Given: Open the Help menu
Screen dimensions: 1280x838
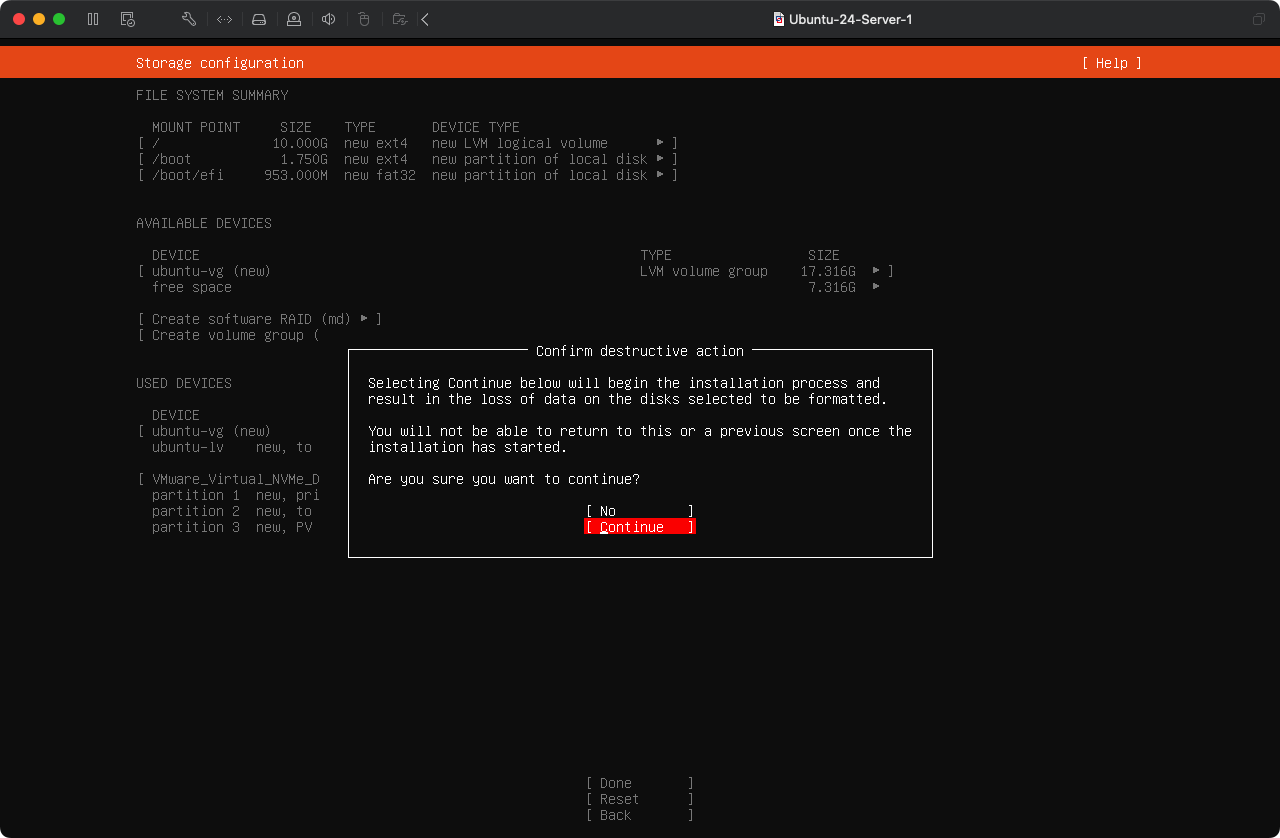Looking at the screenshot, I should [x=1111, y=63].
